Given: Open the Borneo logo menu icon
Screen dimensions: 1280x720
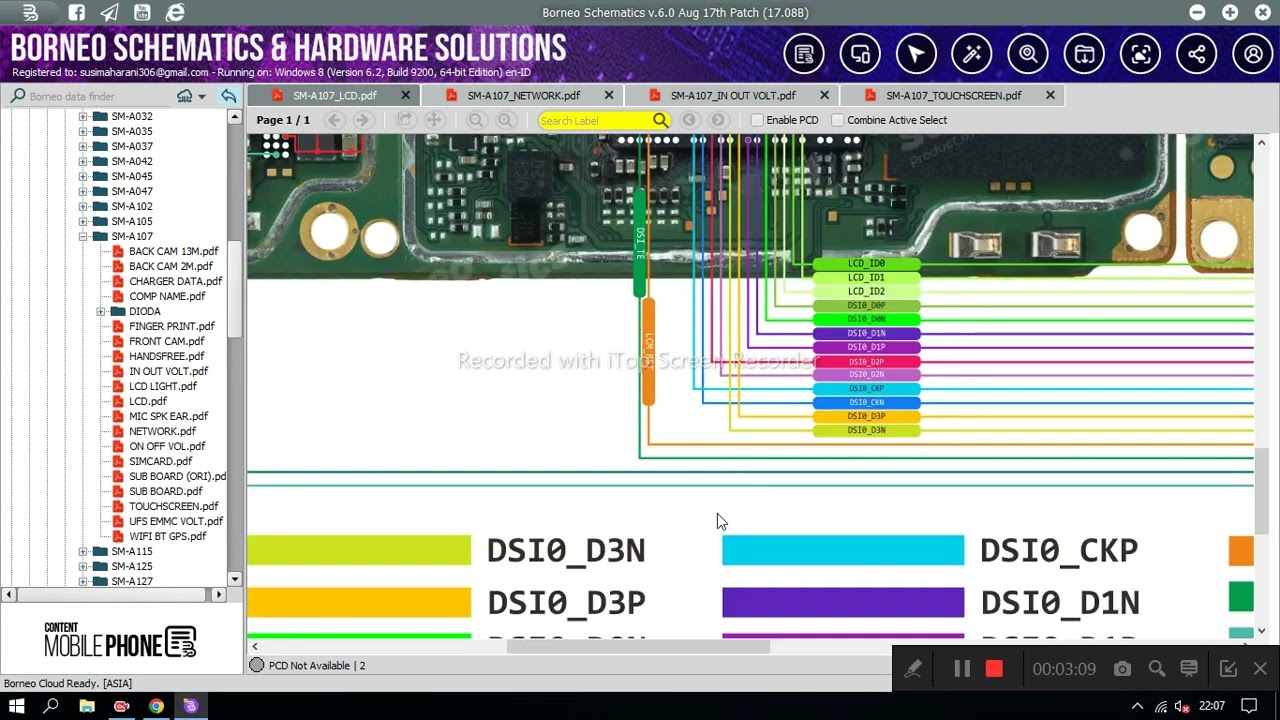Looking at the screenshot, I should [30, 13].
